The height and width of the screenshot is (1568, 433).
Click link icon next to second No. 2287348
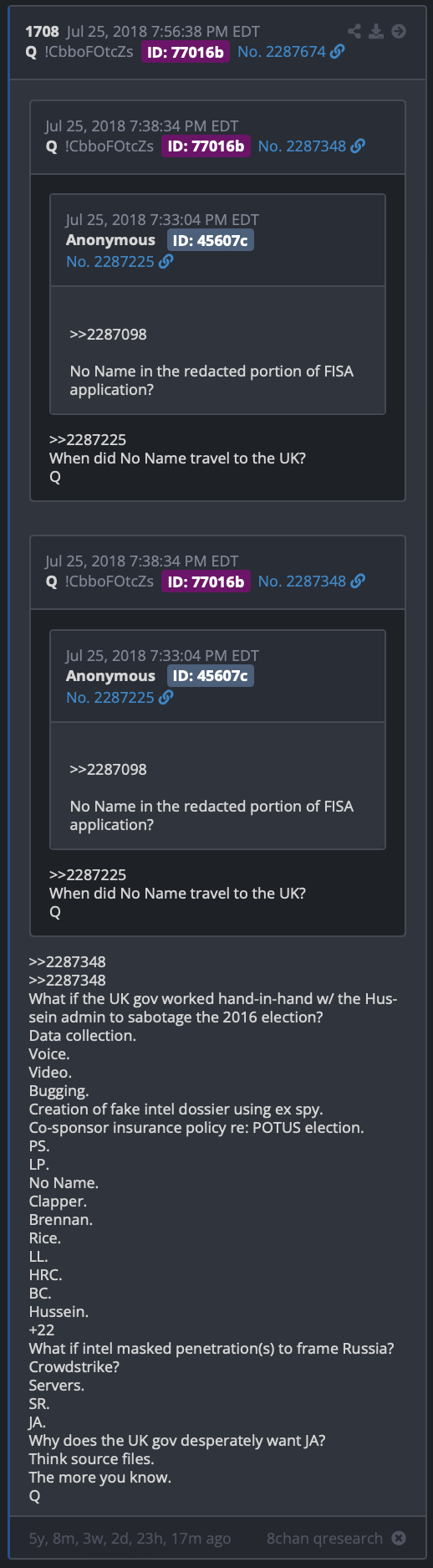358,581
